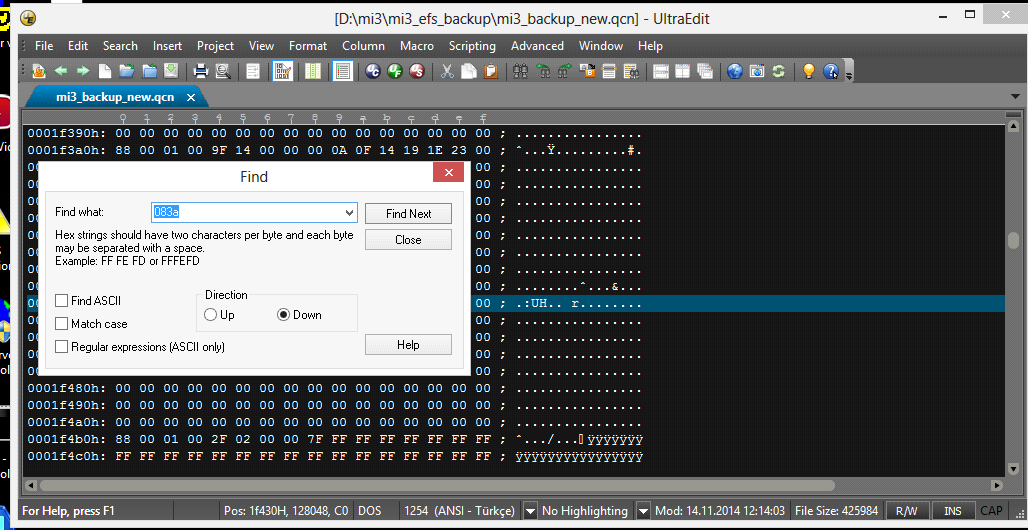This screenshot has width=1028, height=530.
Task: Click the globe web browser icon
Action: [734, 71]
